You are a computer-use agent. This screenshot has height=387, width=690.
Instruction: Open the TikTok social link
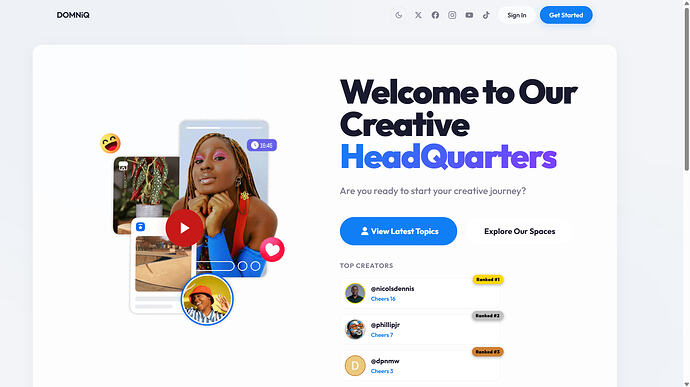486,15
